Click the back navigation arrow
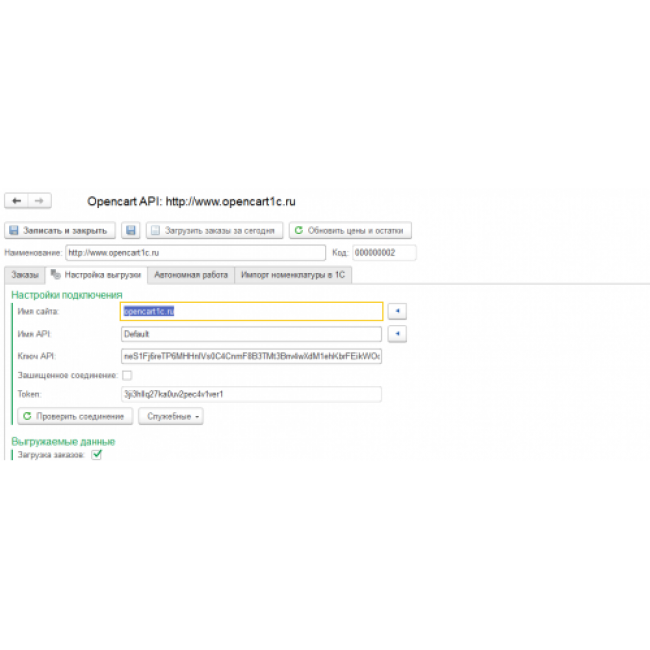The height and width of the screenshot is (650, 650). coord(17,201)
